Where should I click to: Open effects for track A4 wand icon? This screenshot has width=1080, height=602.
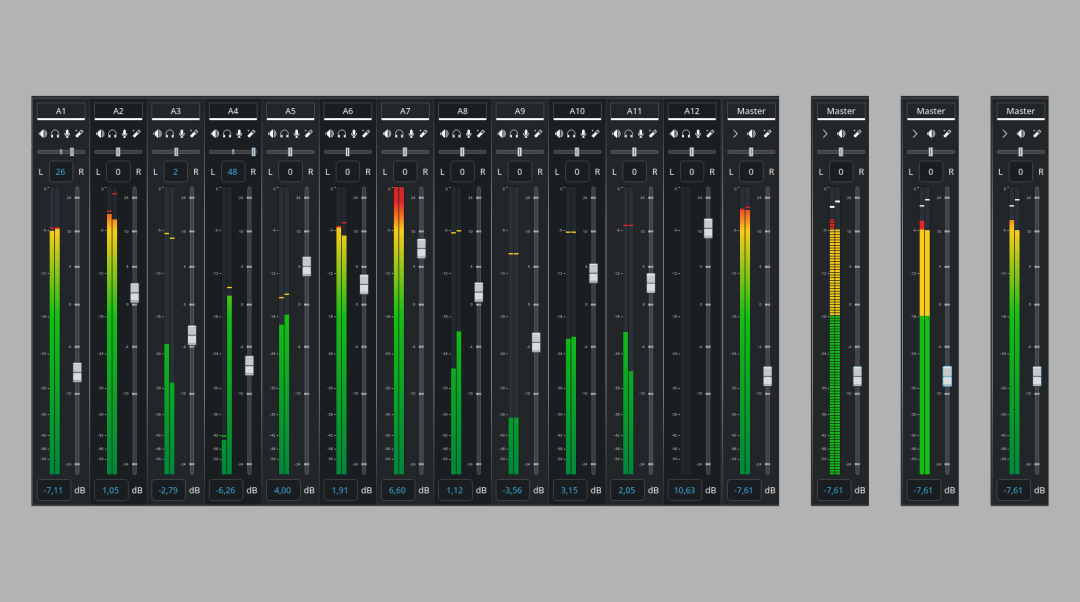click(250, 133)
